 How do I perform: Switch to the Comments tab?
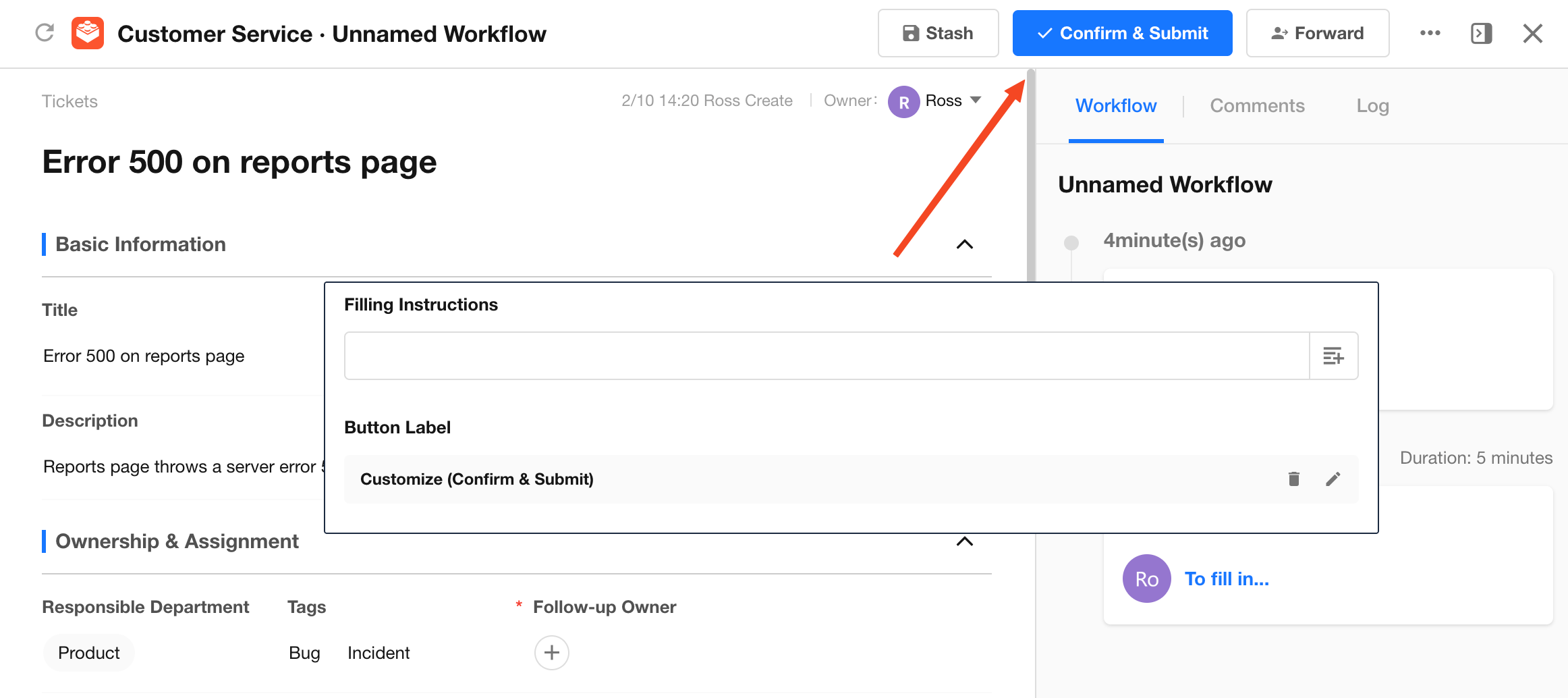click(1257, 106)
